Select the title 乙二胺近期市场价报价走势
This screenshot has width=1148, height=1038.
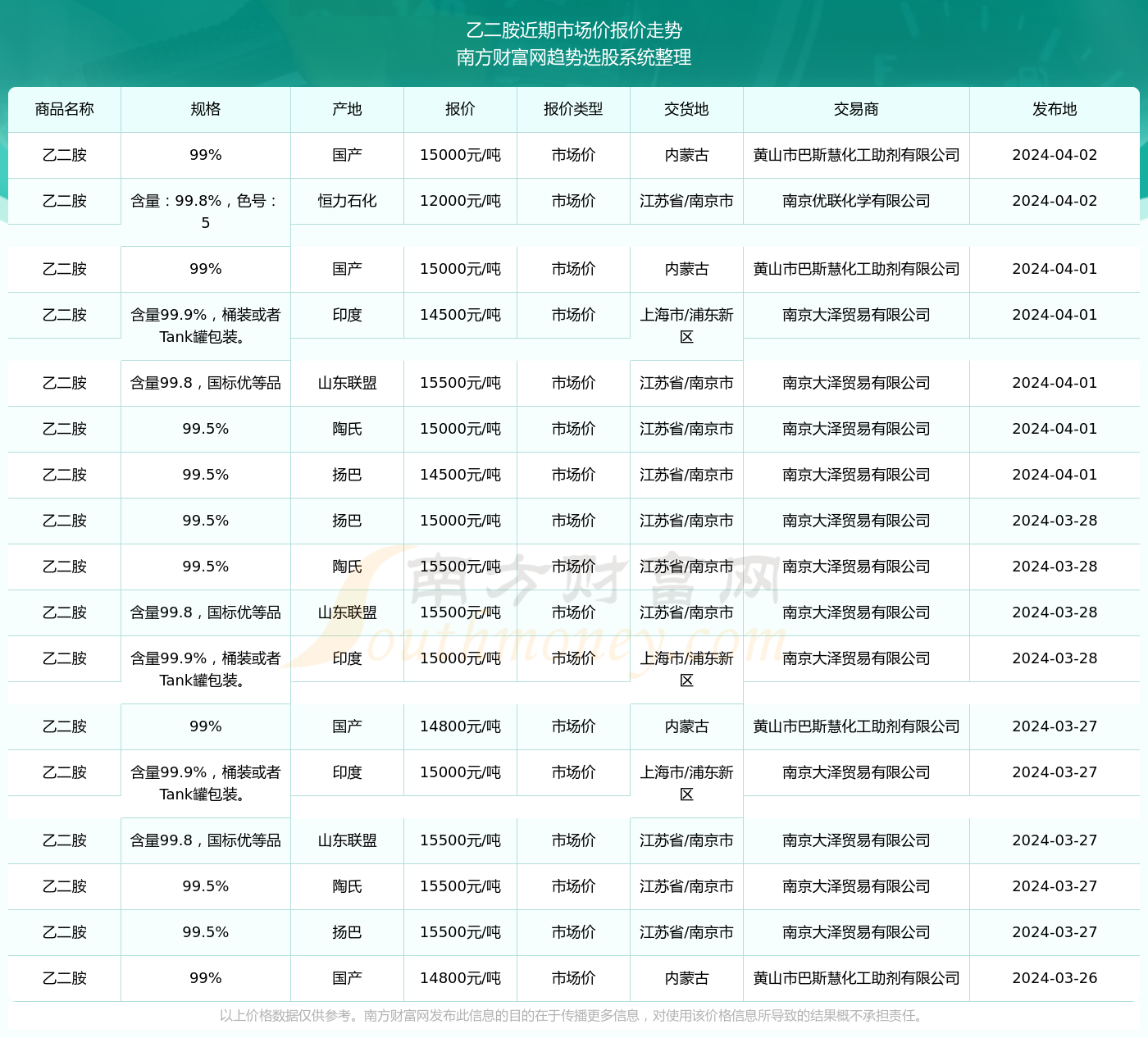[574, 30]
